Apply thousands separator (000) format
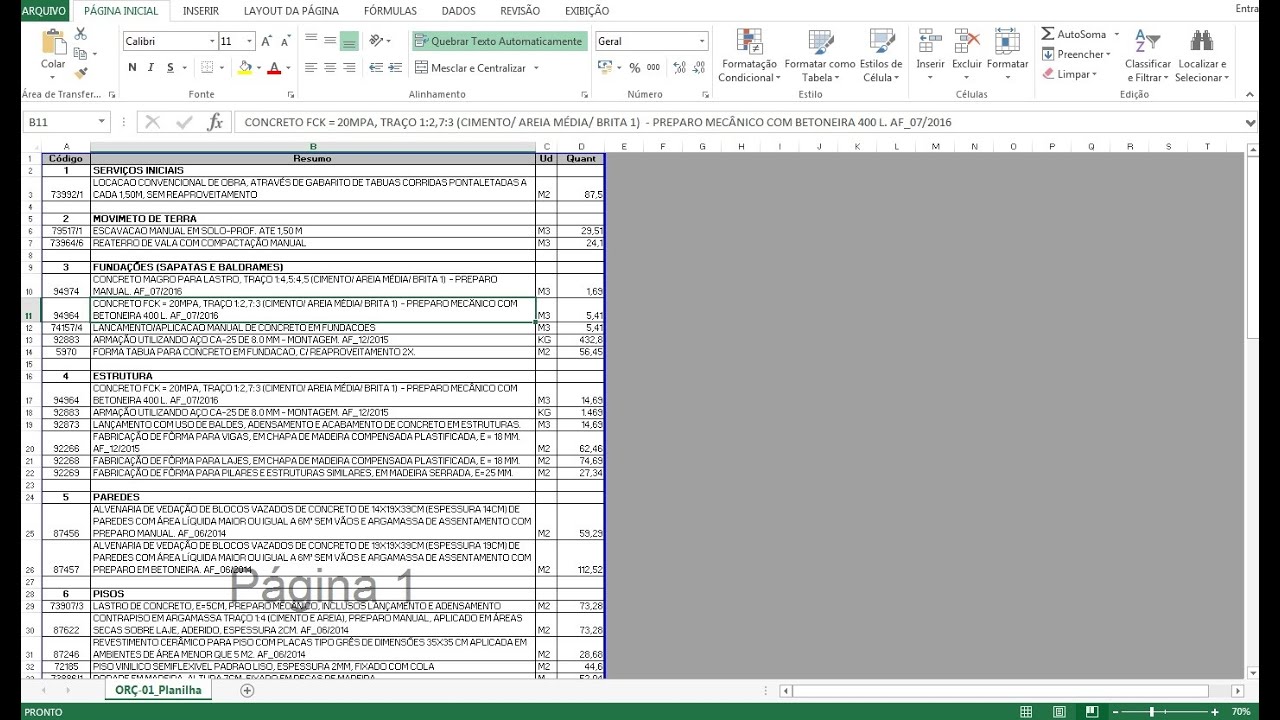1280x720 pixels. 653,68
